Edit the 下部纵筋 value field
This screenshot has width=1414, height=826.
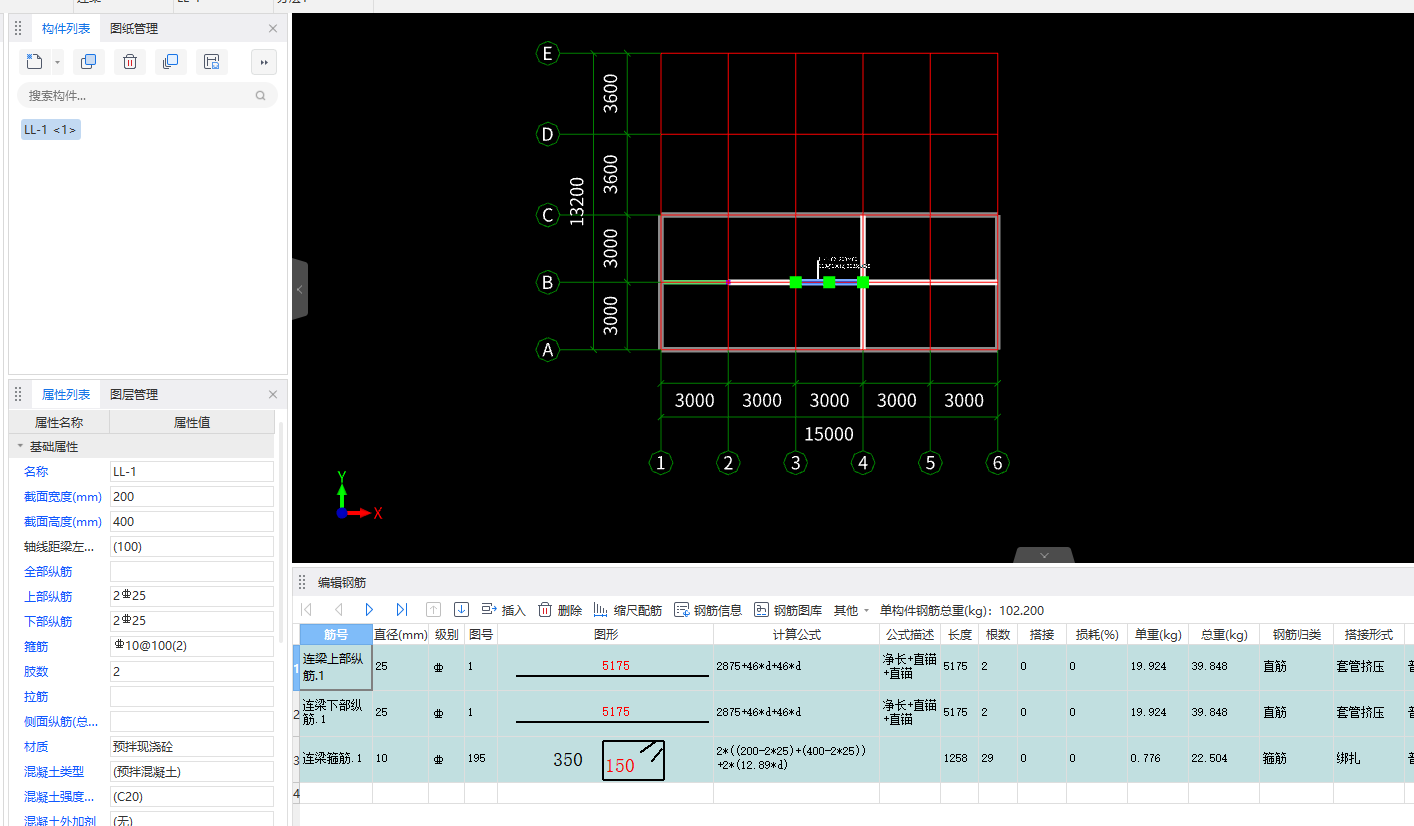[x=192, y=622]
